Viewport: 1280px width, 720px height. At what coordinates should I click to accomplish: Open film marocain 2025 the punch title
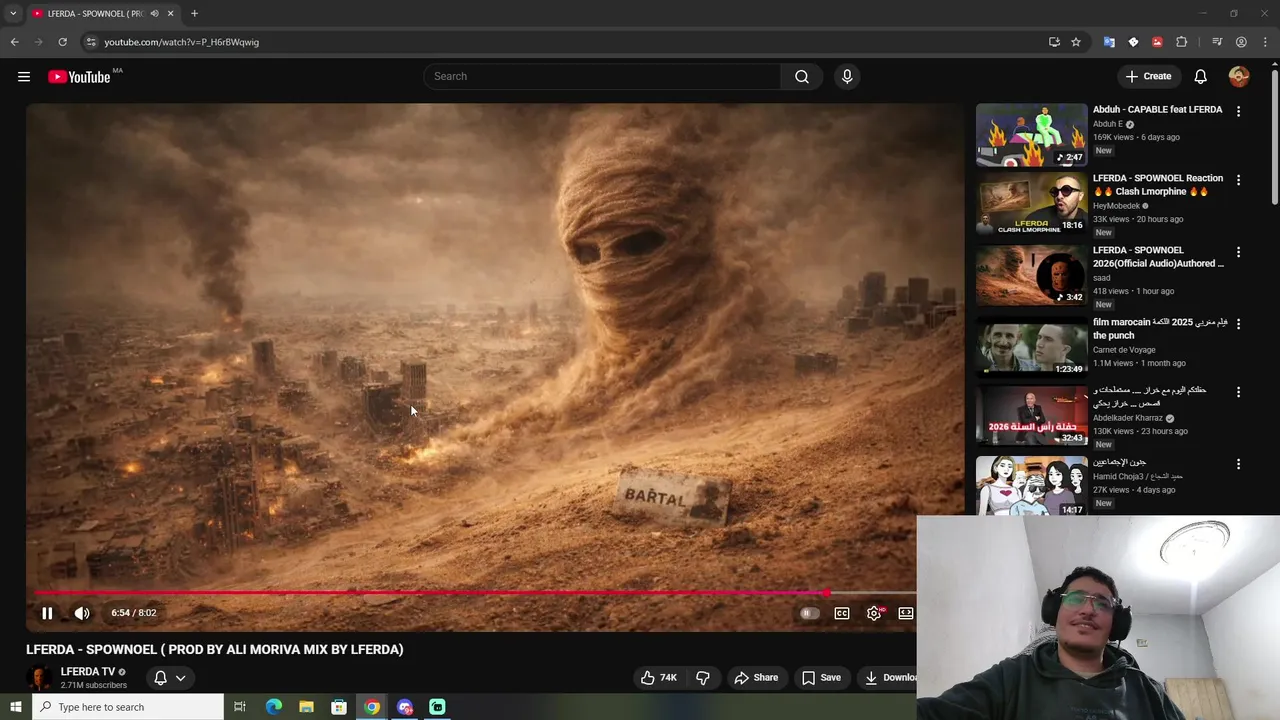point(1159,329)
